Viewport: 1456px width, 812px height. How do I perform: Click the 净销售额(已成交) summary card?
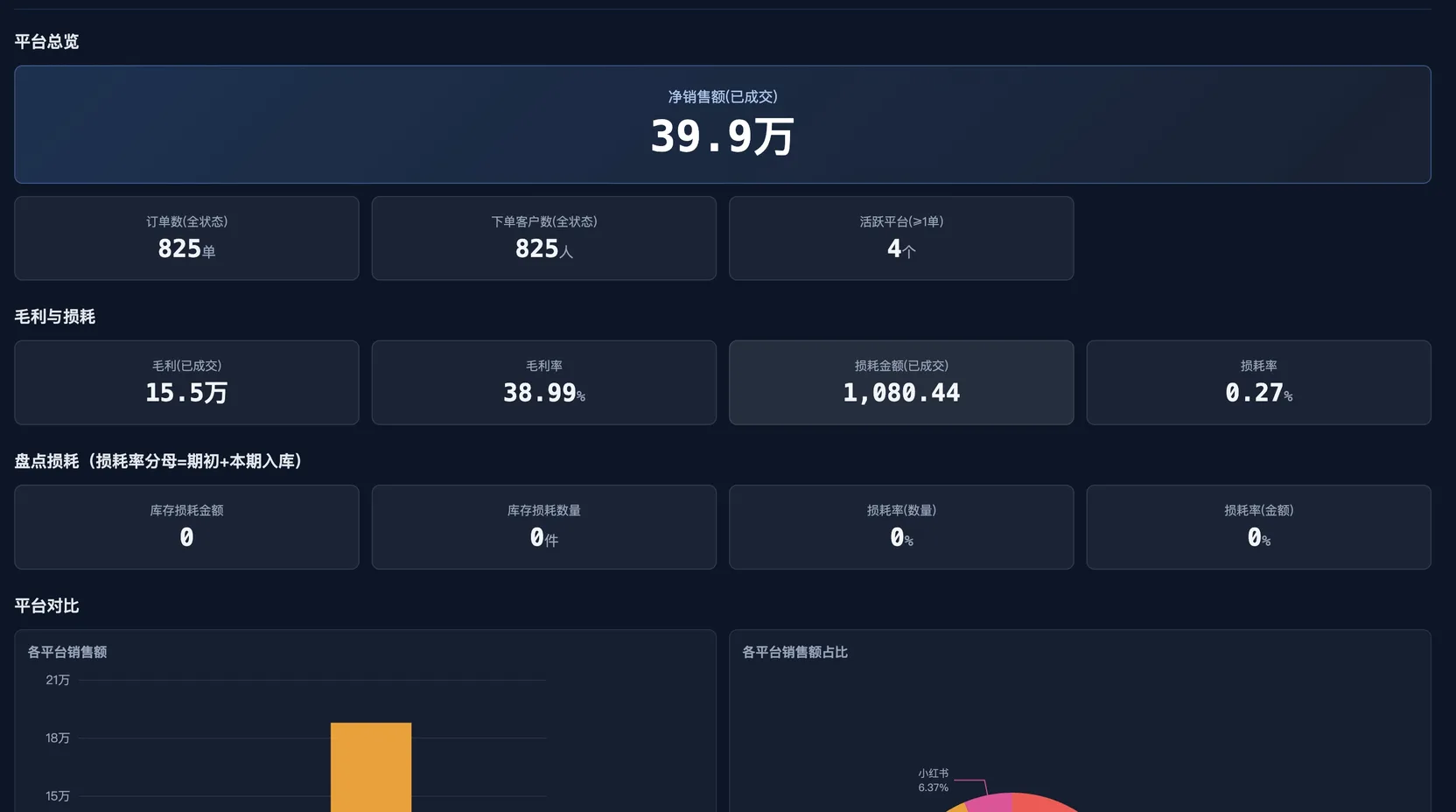[723, 124]
